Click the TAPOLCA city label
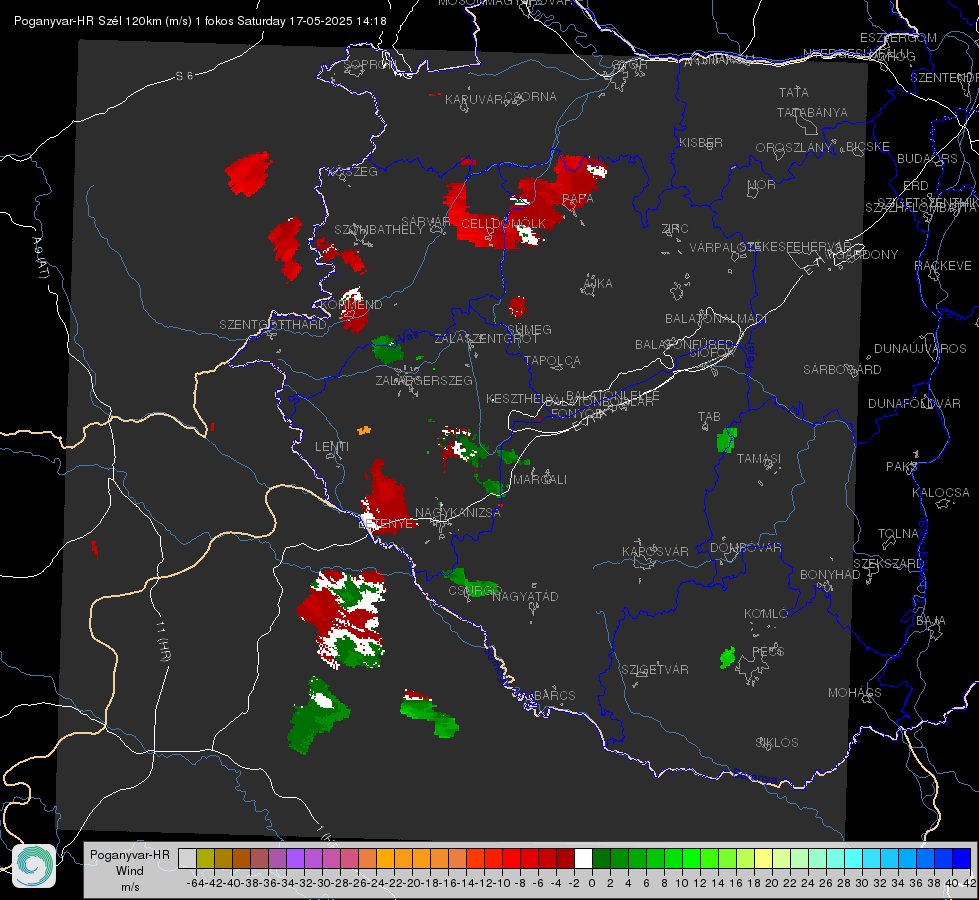This screenshot has width=979, height=900. pos(553,360)
